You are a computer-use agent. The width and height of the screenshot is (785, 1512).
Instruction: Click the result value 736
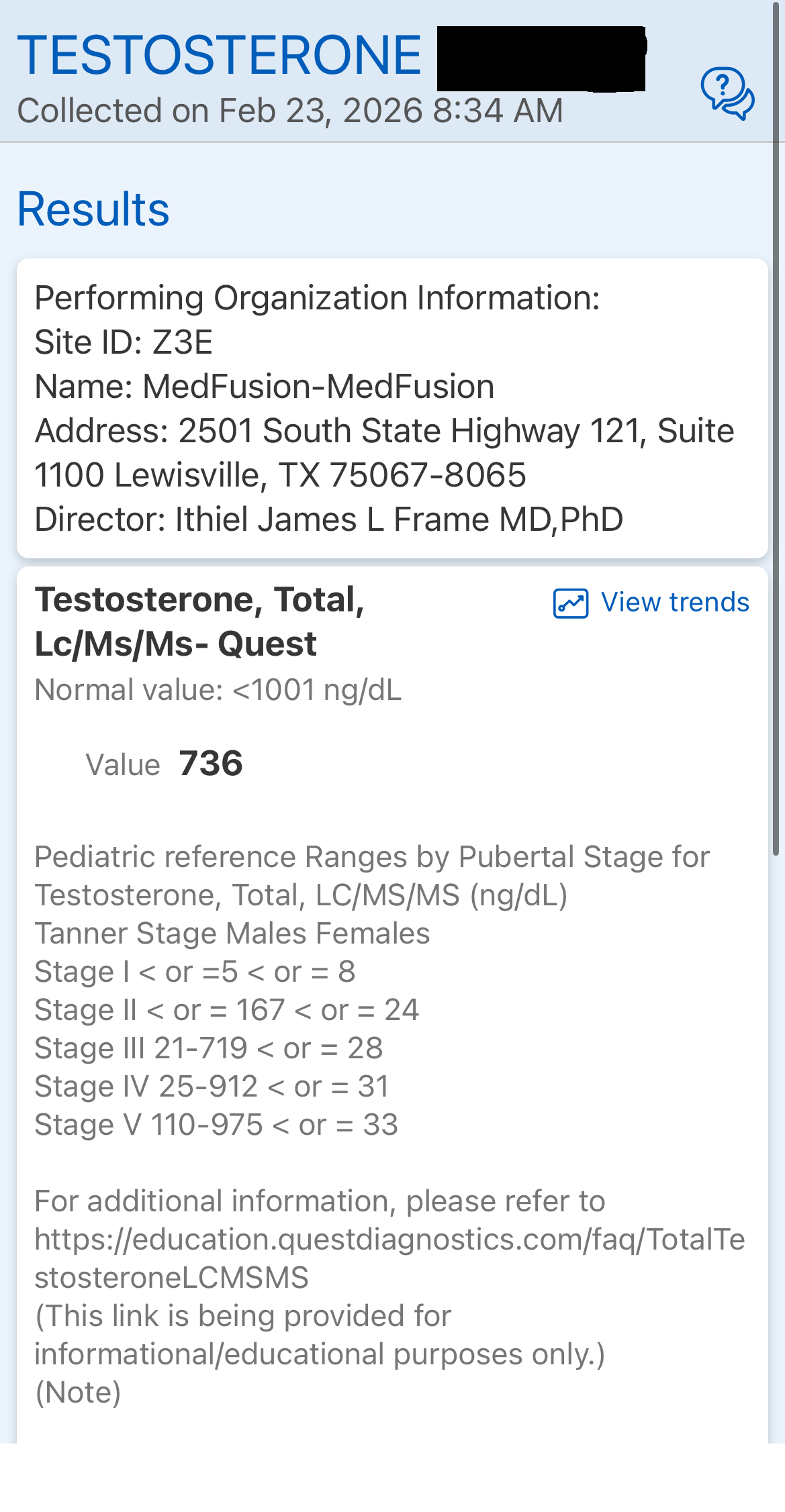click(x=210, y=764)
